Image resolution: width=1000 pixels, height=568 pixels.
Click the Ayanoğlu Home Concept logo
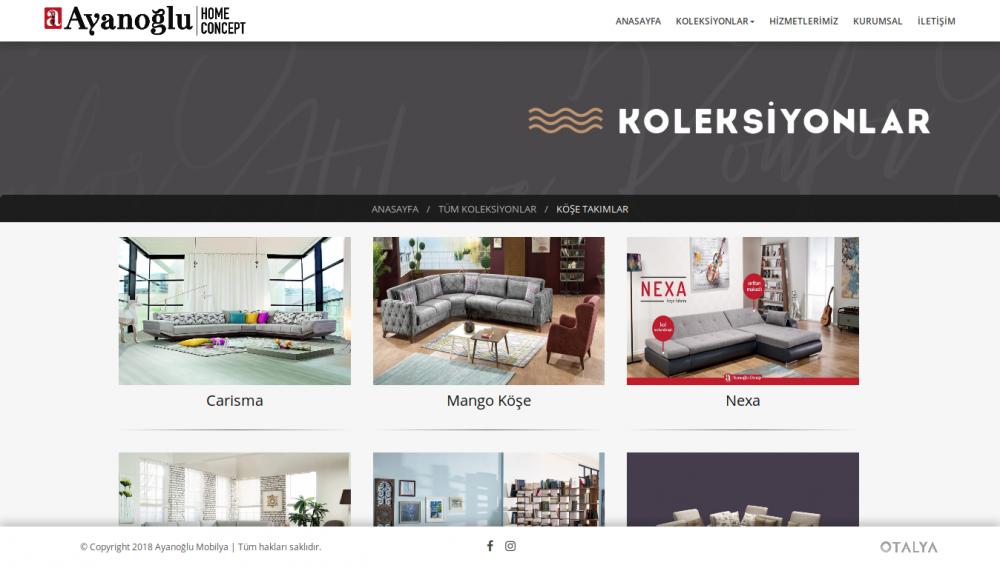[145, 20]
